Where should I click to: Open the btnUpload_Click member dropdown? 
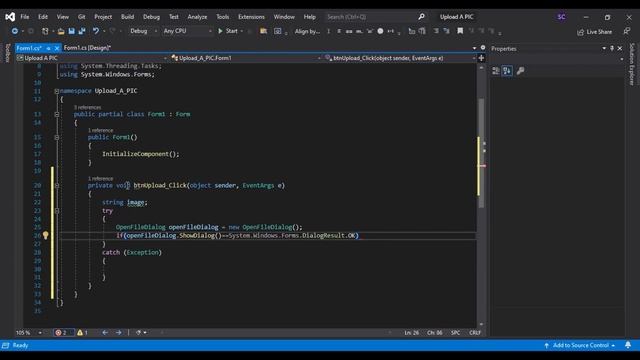tap(400, 58)
